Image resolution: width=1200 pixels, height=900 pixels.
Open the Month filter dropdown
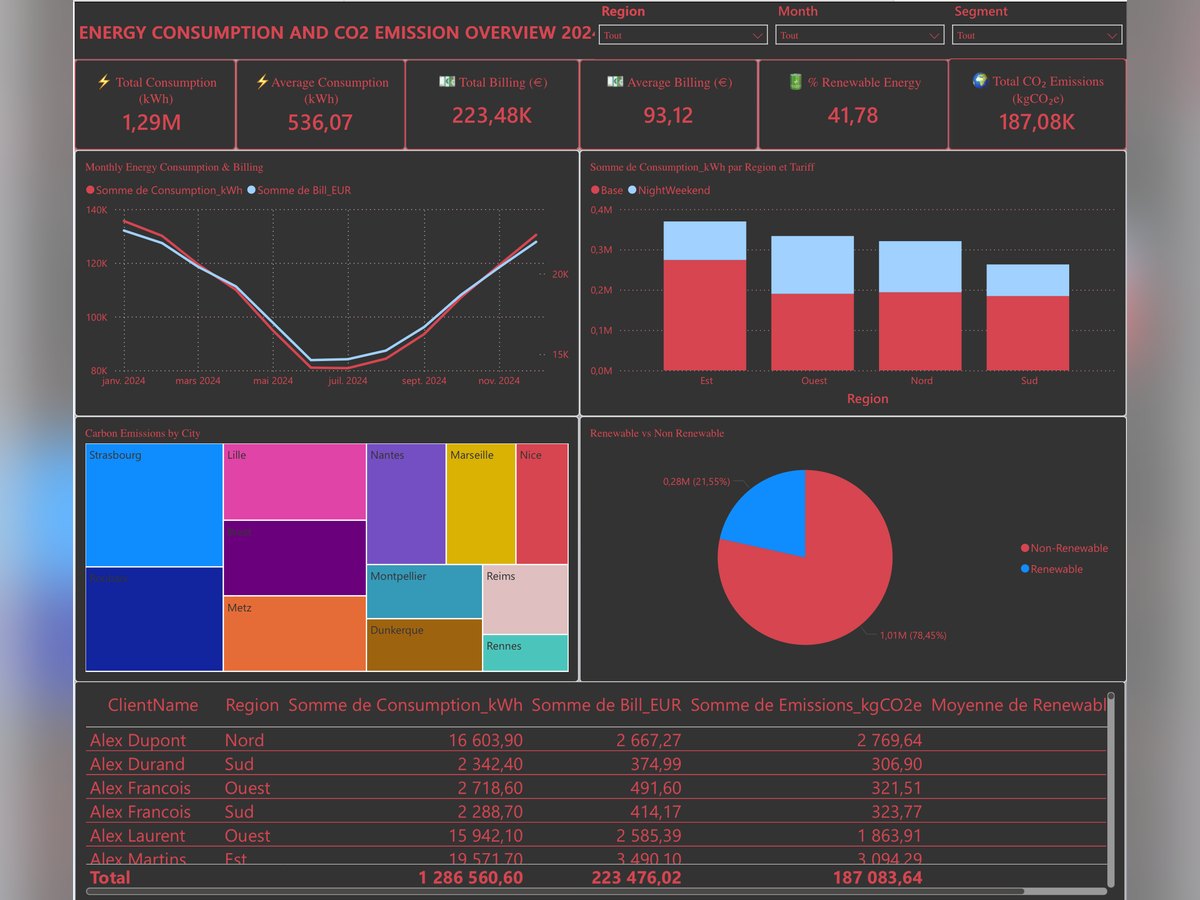(x=934, y=34)
